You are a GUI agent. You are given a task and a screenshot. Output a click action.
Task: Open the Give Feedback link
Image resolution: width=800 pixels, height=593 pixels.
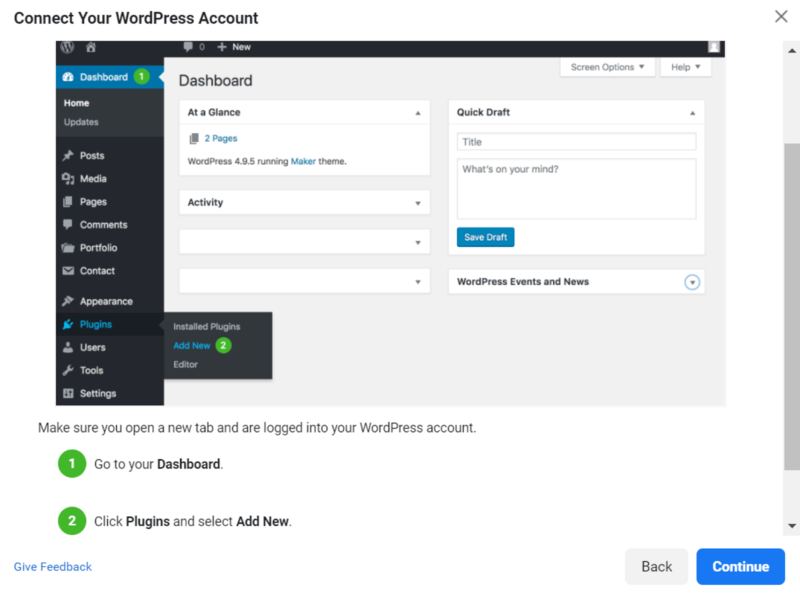(x=52, y=567)
